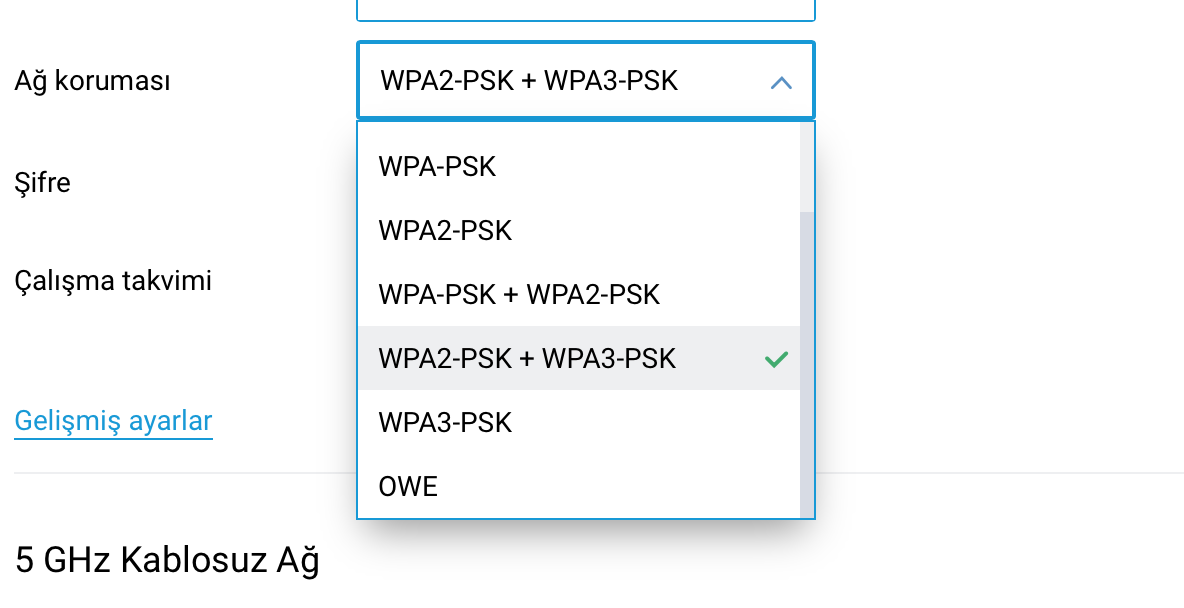The image size is (1184, 608).
Task: Choose WPA3-PSK network protection
Action: point(578,422)
